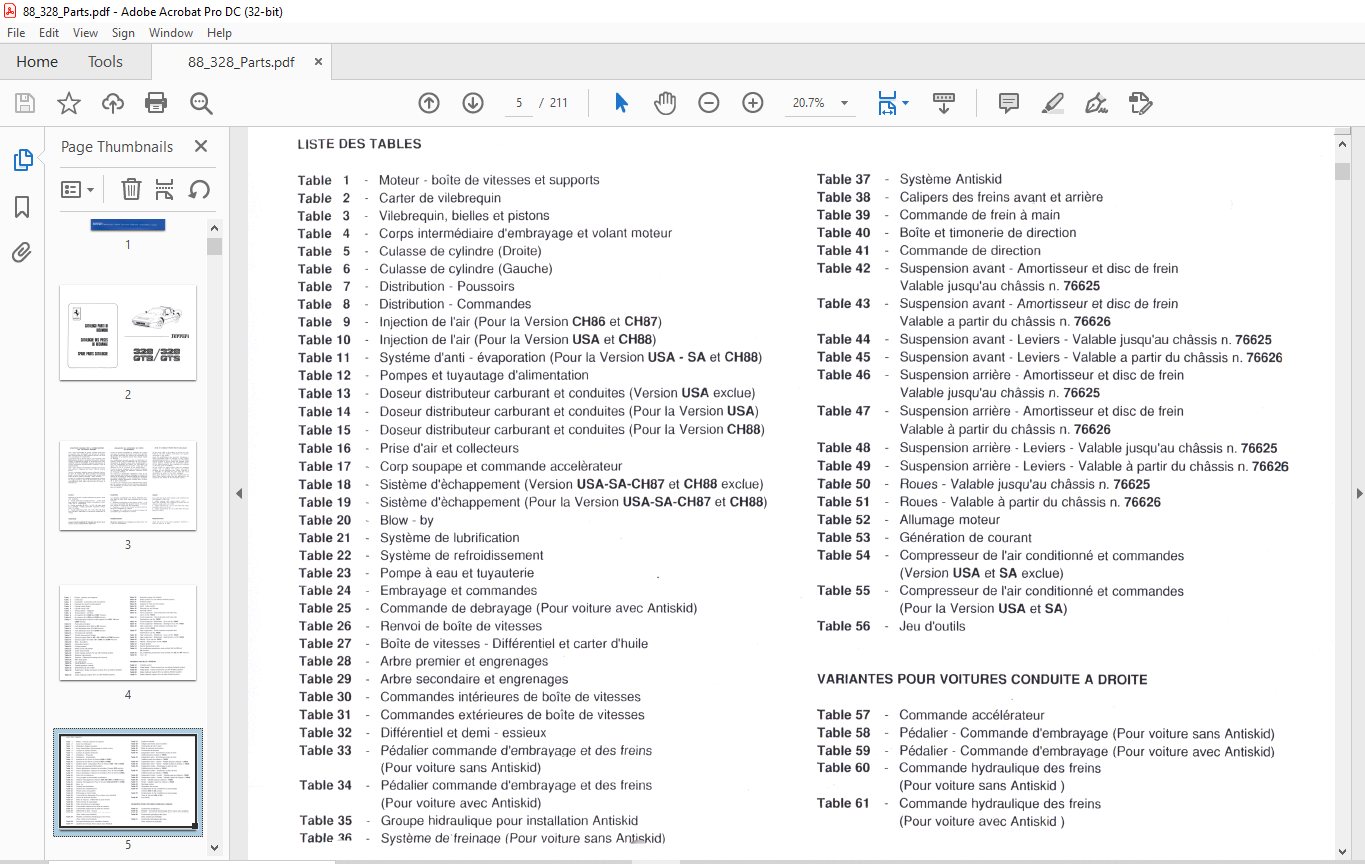This screenshot has width=1365, height=864.
Task: Save the file with the floppy disk icon
Action: (25, 103)
